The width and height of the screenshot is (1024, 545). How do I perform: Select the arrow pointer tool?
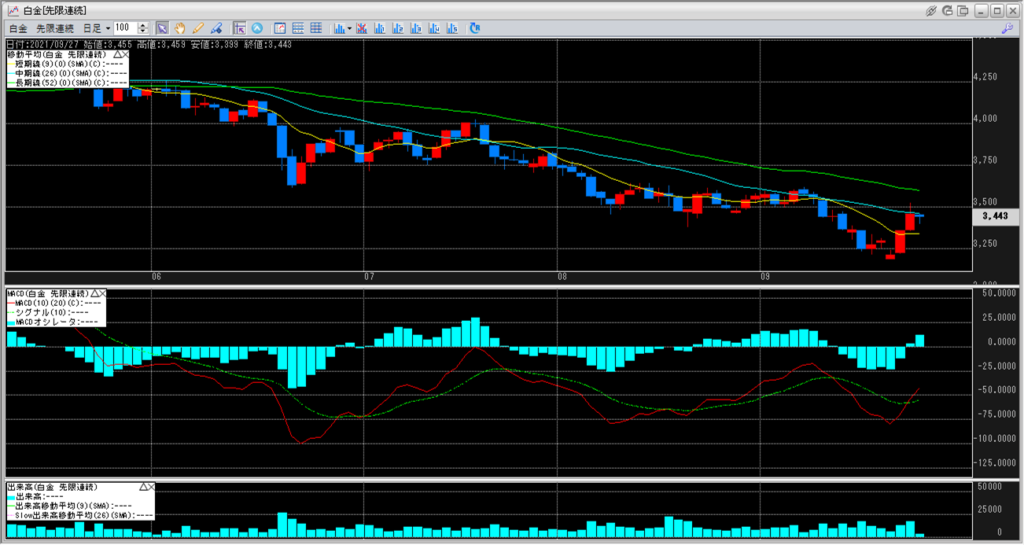[x=162, y=28]
